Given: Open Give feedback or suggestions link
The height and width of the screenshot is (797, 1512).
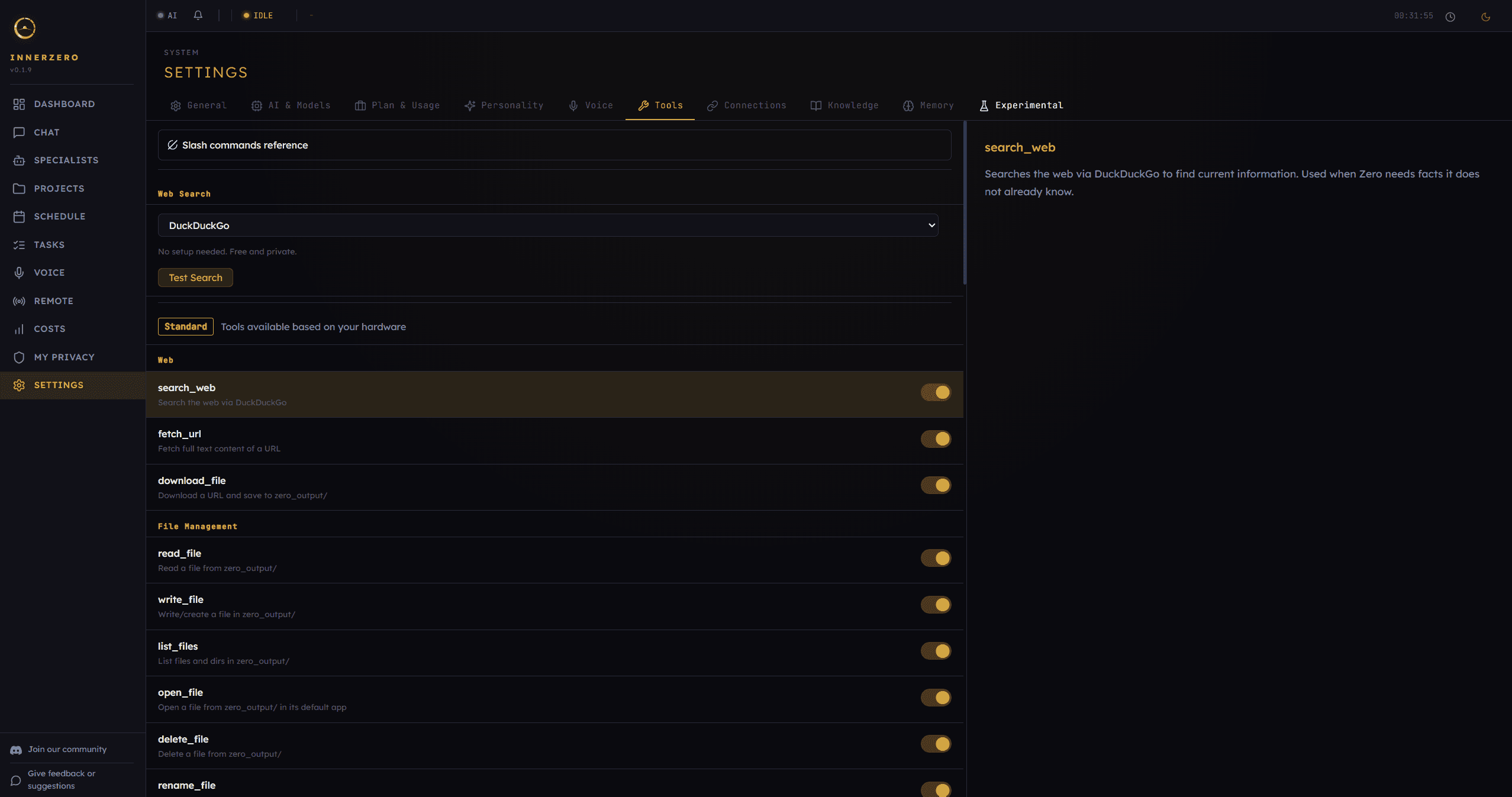Looking at the screenshot, I should [x=62, y=780].
